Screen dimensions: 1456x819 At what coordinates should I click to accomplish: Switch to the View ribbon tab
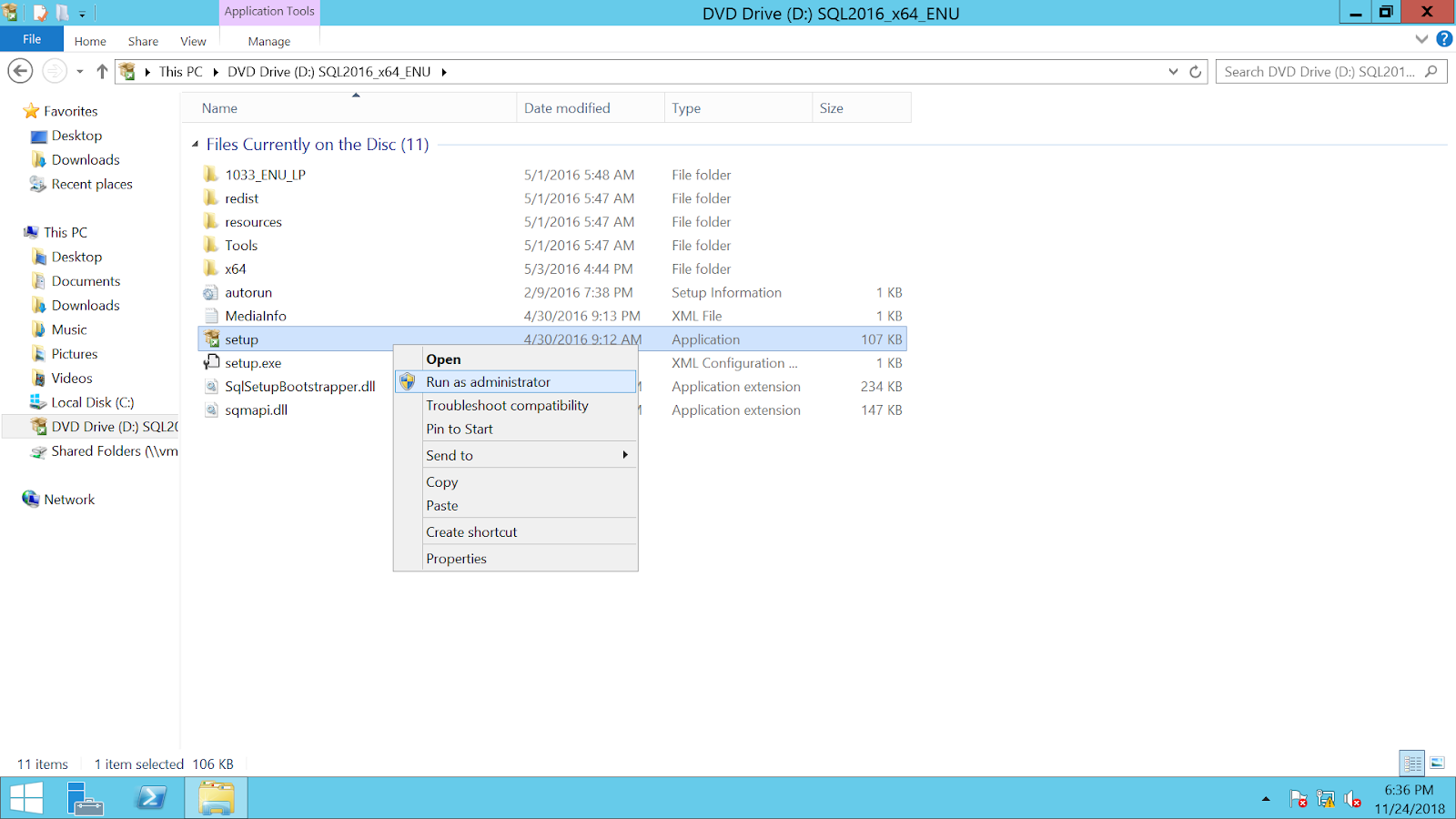point(192,41)
